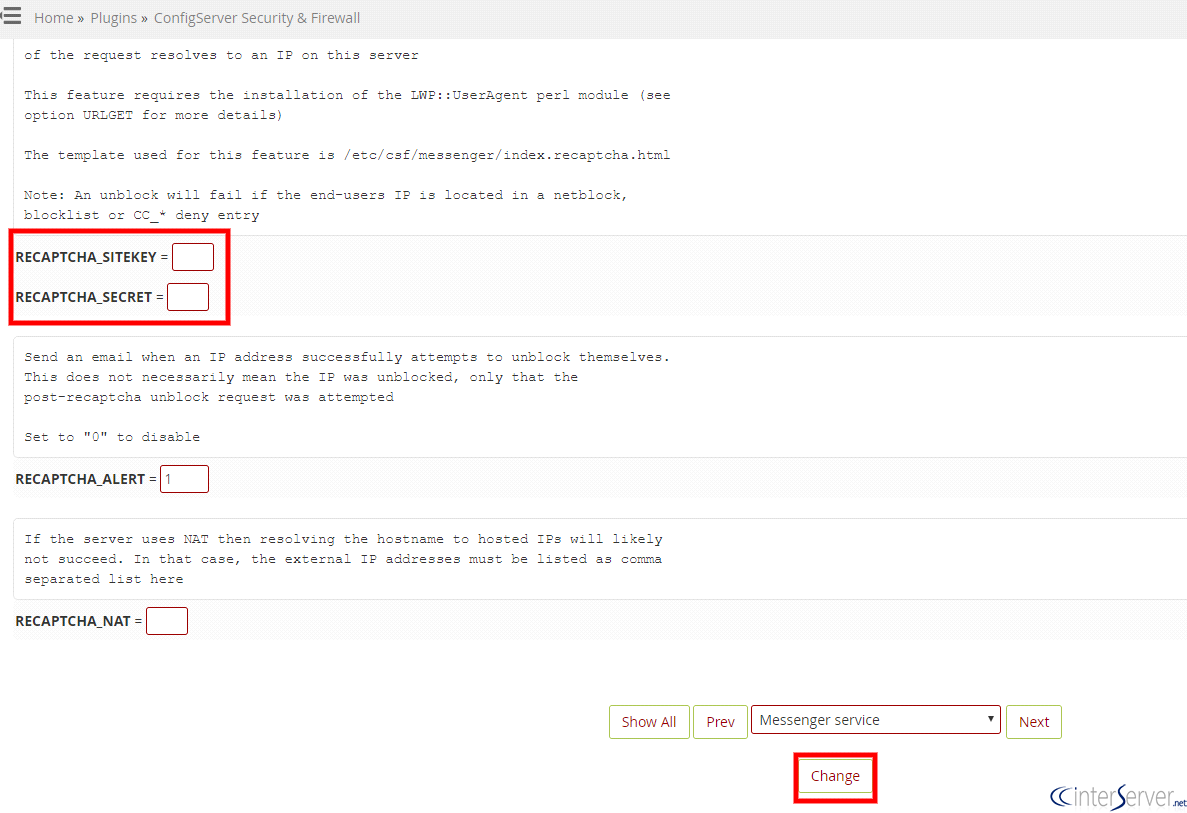Click 'Send an email when an IP' description
The image size is (1187, 813).
point(347,377)
